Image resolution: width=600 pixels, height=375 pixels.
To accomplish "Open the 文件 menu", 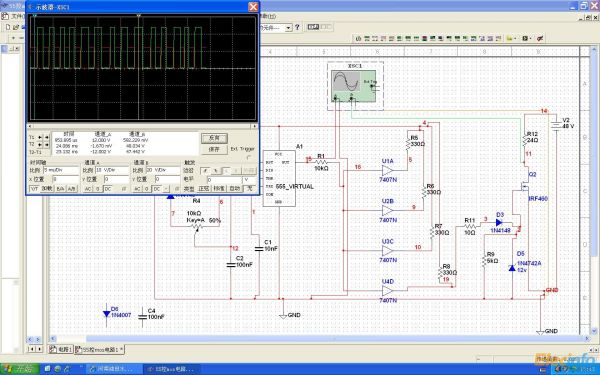I will [18, 16].
